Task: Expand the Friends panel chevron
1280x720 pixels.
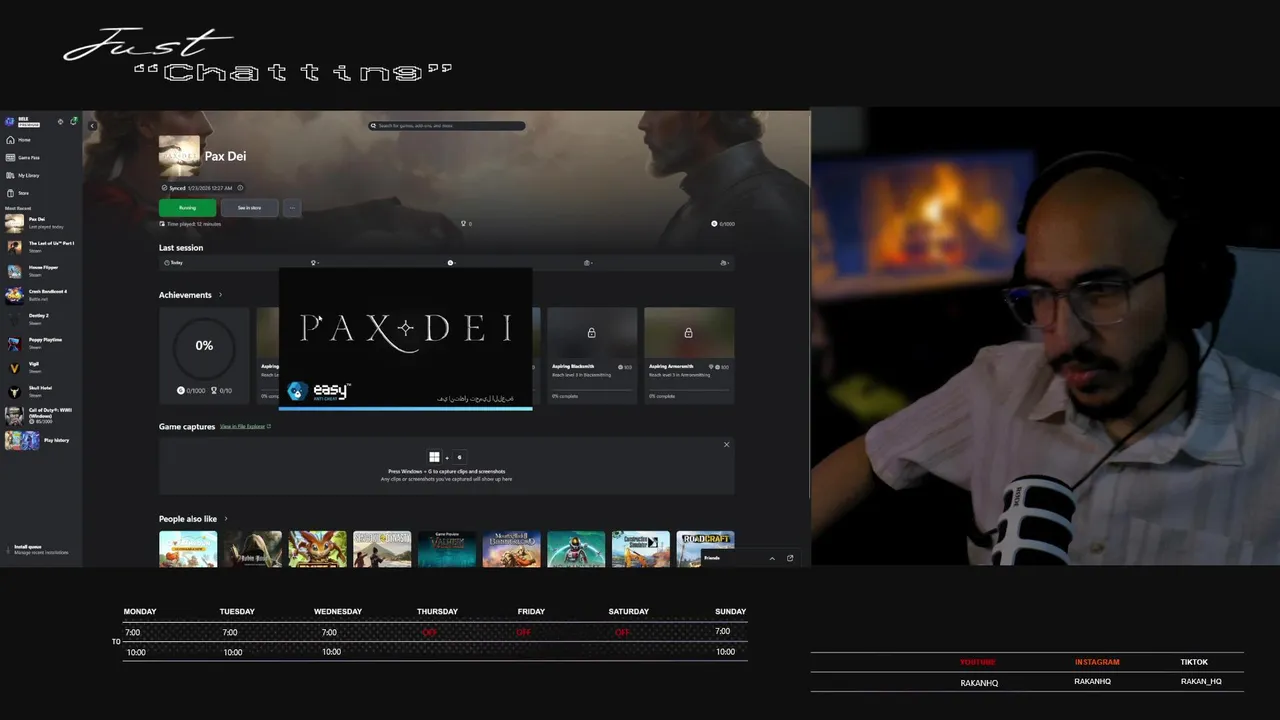Action: pyautogui.click(x=771, y=558)
